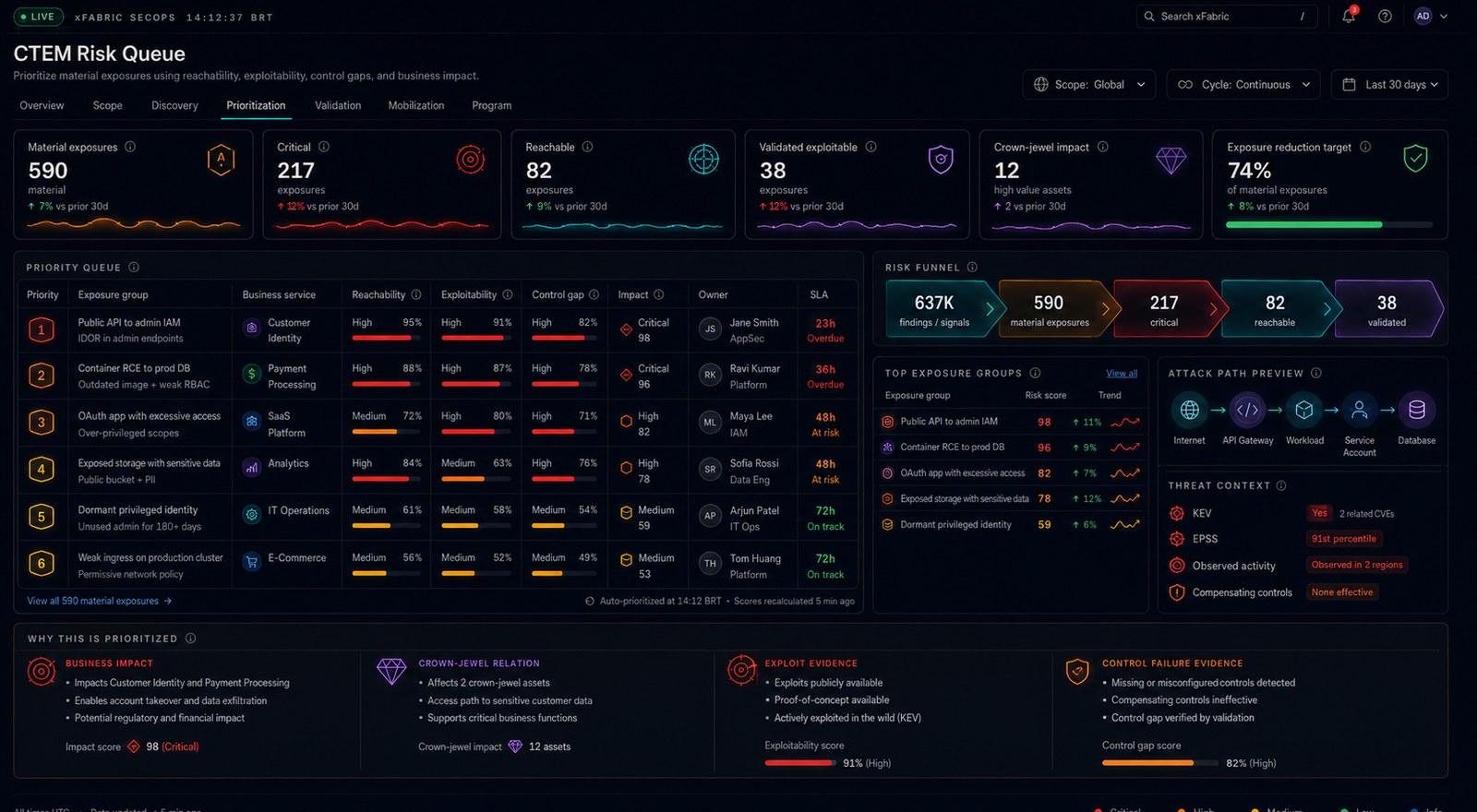Viewport: 1477px width, 812px height.
Task: Click the LIVE status indicator
Action: coord(38,17)
